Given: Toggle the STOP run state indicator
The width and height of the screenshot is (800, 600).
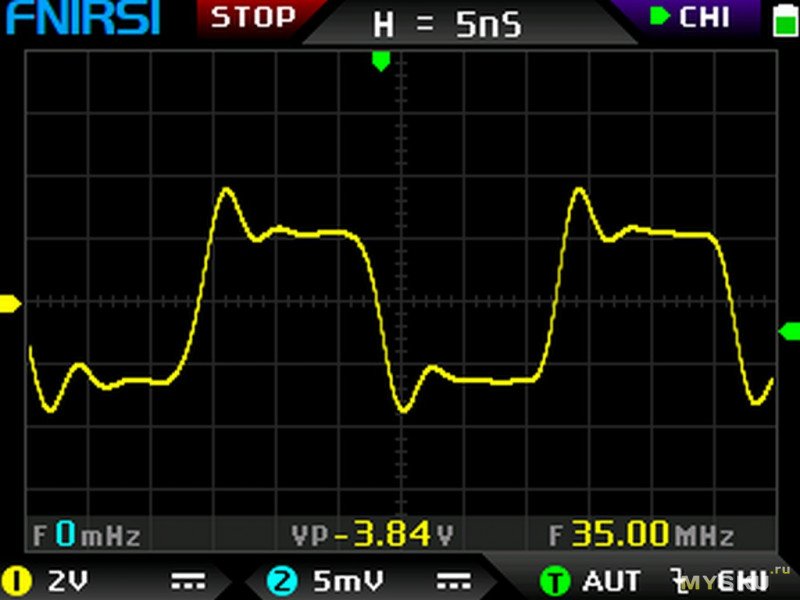Looking at the screenshot, I should 254,17.
